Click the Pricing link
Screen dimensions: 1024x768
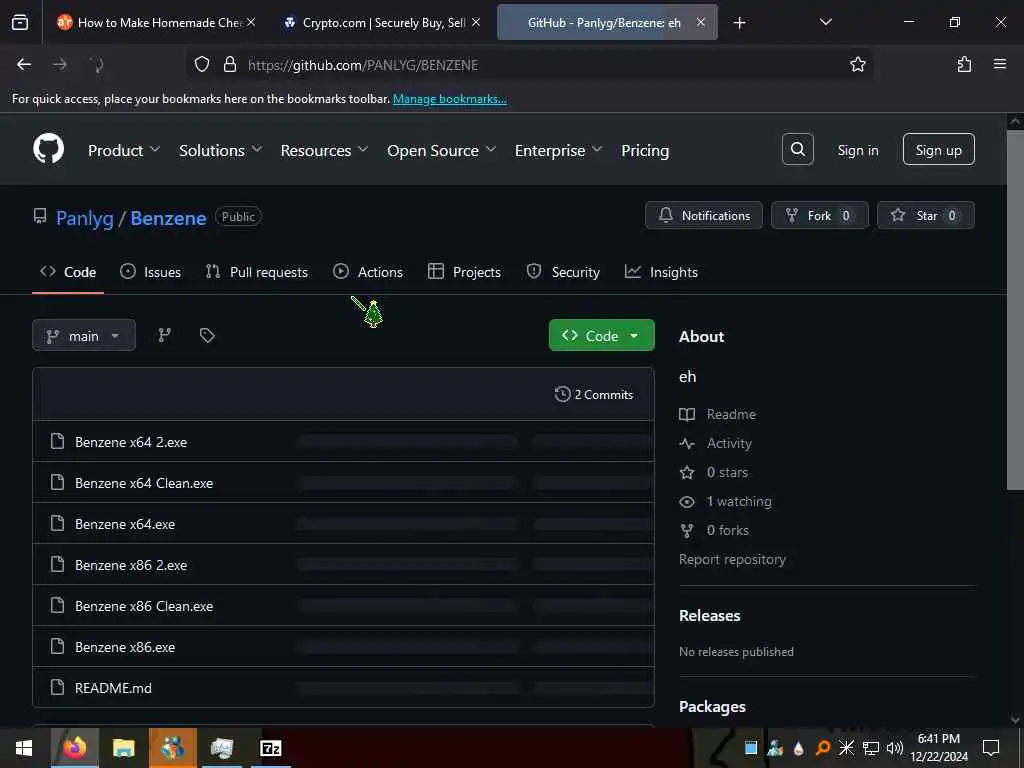coord(645,150)
